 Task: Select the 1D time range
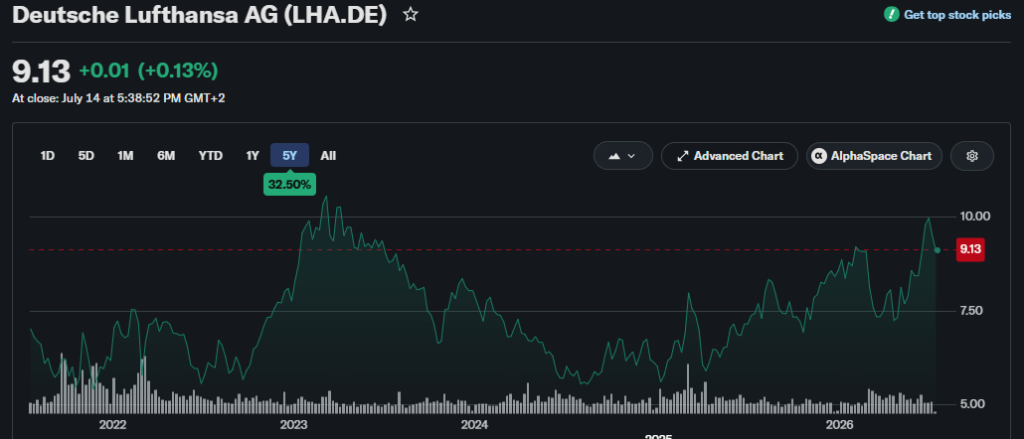pyautogui.click(x=47, y=155)
